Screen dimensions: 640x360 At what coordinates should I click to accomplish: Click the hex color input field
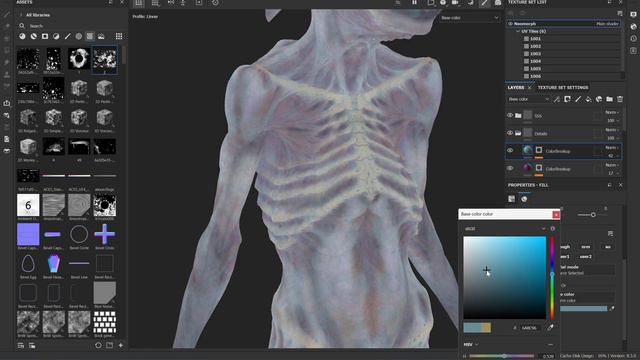point(529,327)
